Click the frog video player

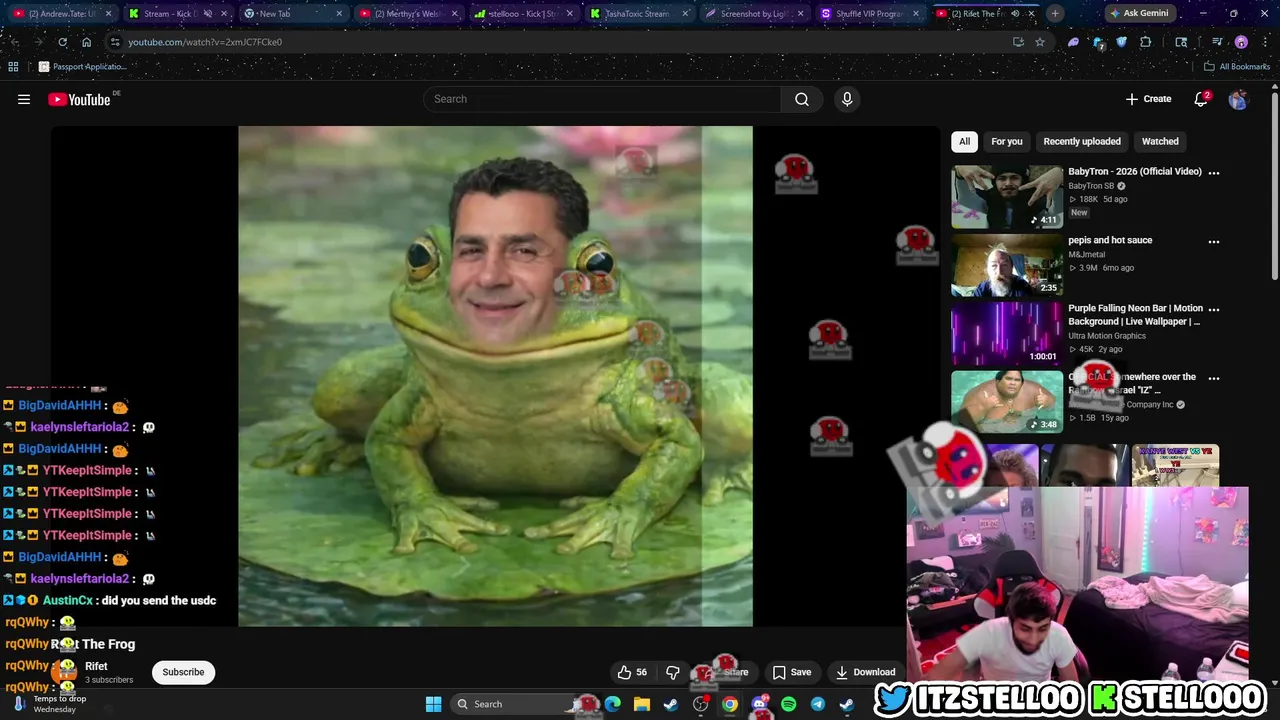(495, 376)
